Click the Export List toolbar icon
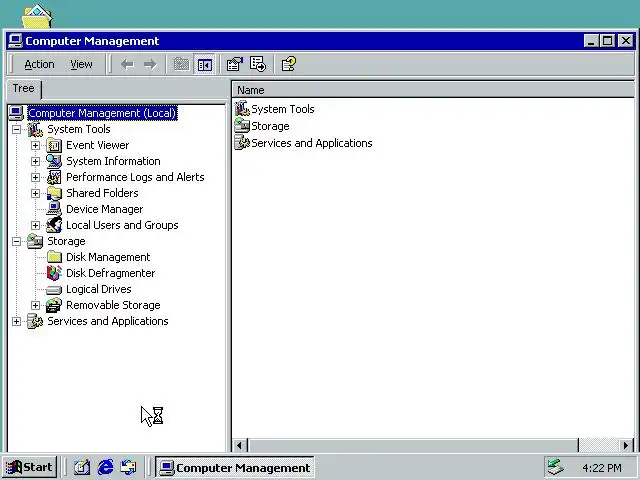 point(258,64)
